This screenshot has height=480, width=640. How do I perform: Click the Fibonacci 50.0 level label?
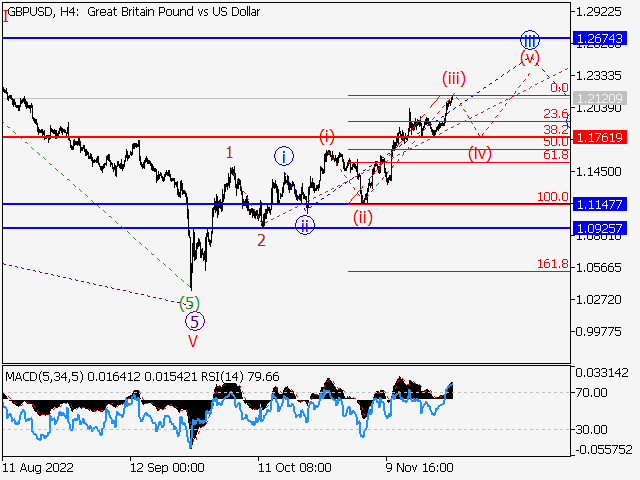click(x=556, y=142)
